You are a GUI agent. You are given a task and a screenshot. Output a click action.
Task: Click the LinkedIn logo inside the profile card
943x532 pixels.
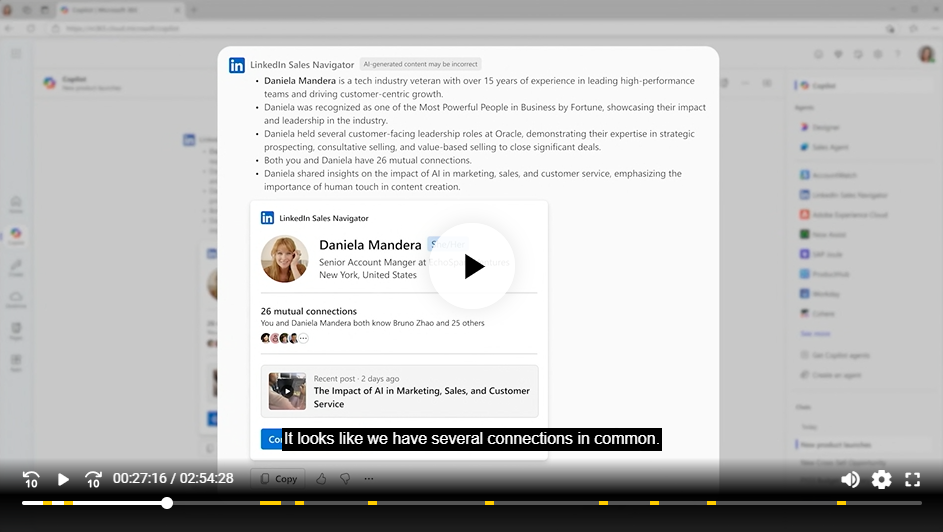tap(267, 218)
